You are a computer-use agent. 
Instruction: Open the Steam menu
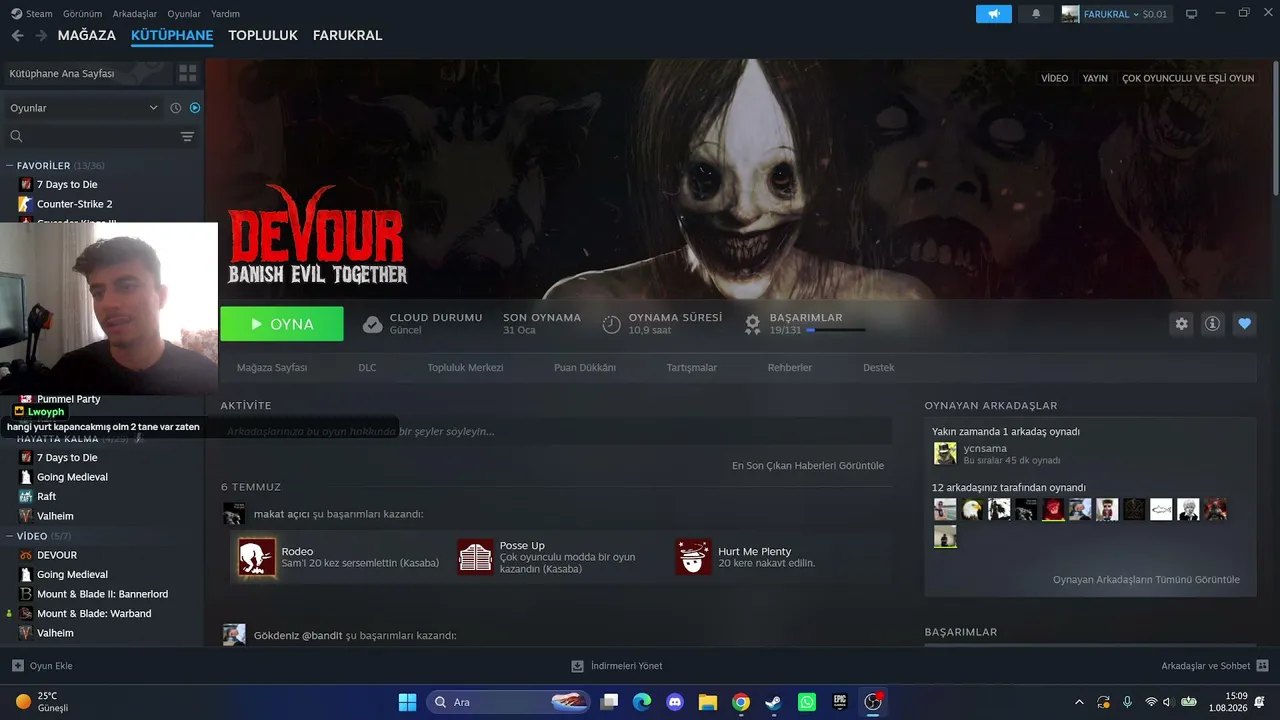[x=32, y=14]
